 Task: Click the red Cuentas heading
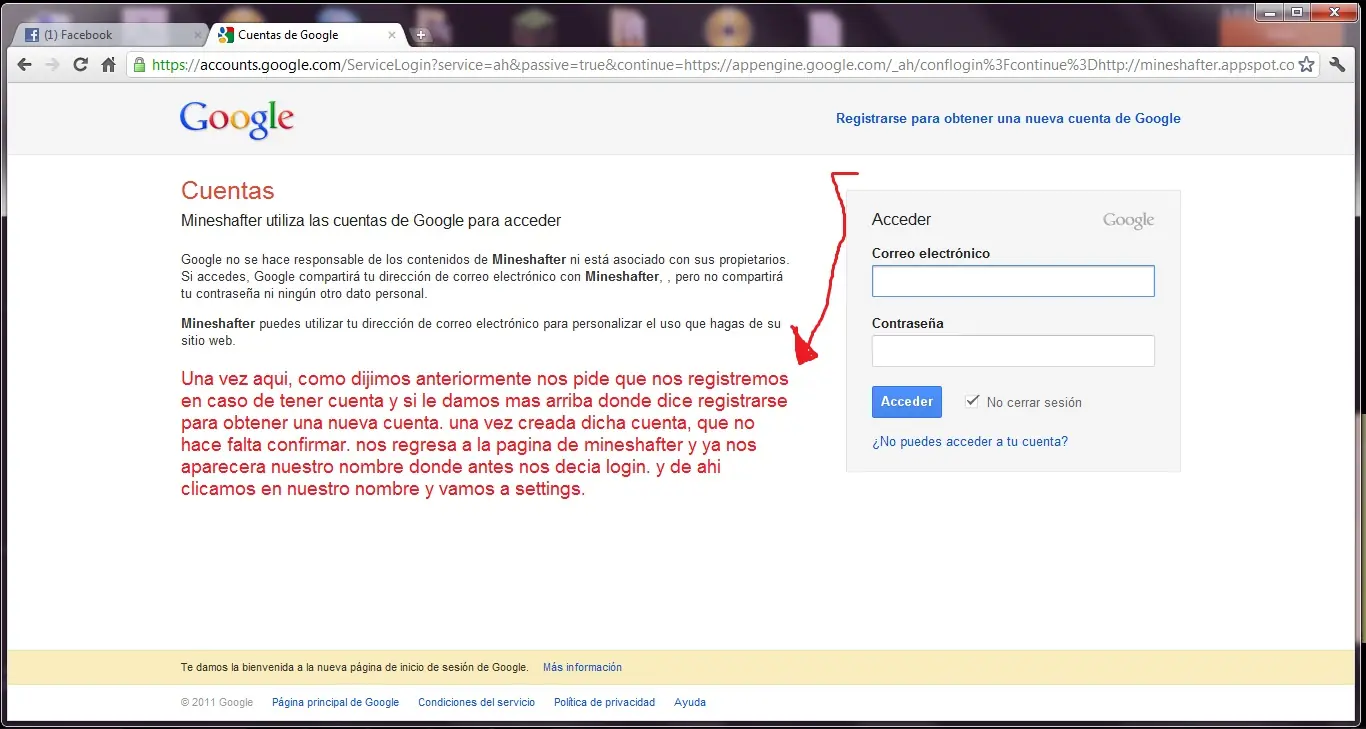tap(227, 191)
